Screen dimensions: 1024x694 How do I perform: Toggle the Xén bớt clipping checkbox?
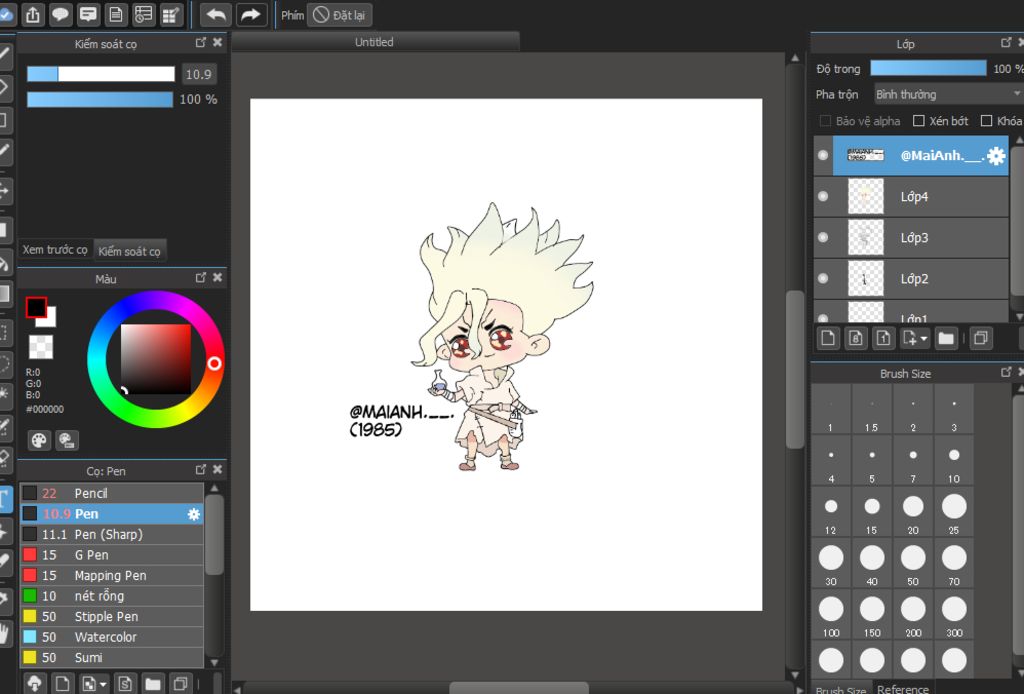(x=919, y=121)
